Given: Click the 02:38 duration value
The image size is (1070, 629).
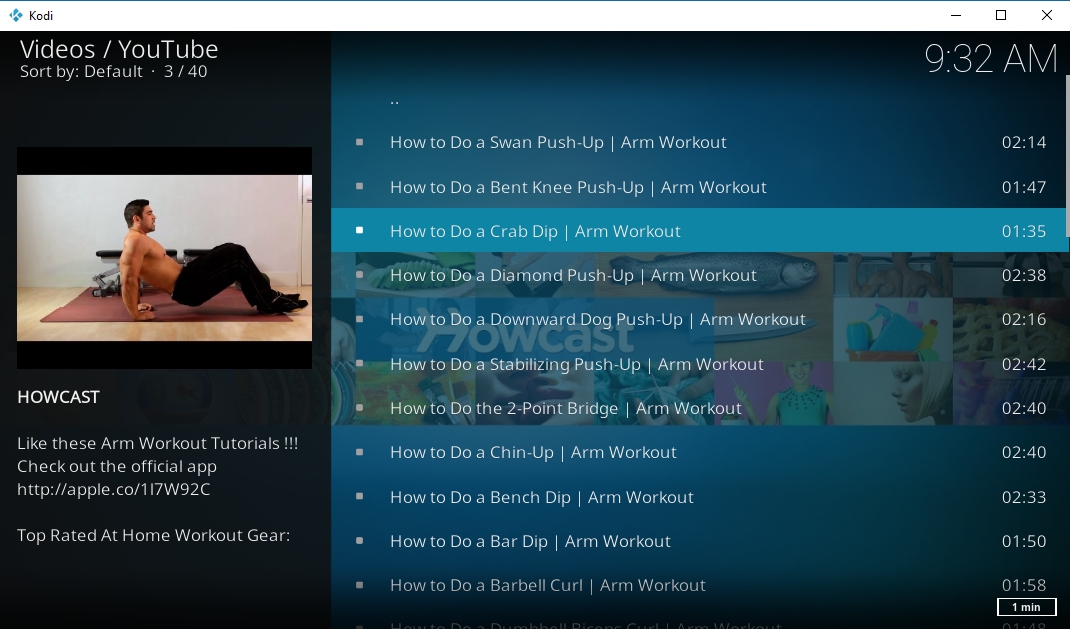Looking at the screenshot, I should pyautogui.click(x=1024, y=275).
